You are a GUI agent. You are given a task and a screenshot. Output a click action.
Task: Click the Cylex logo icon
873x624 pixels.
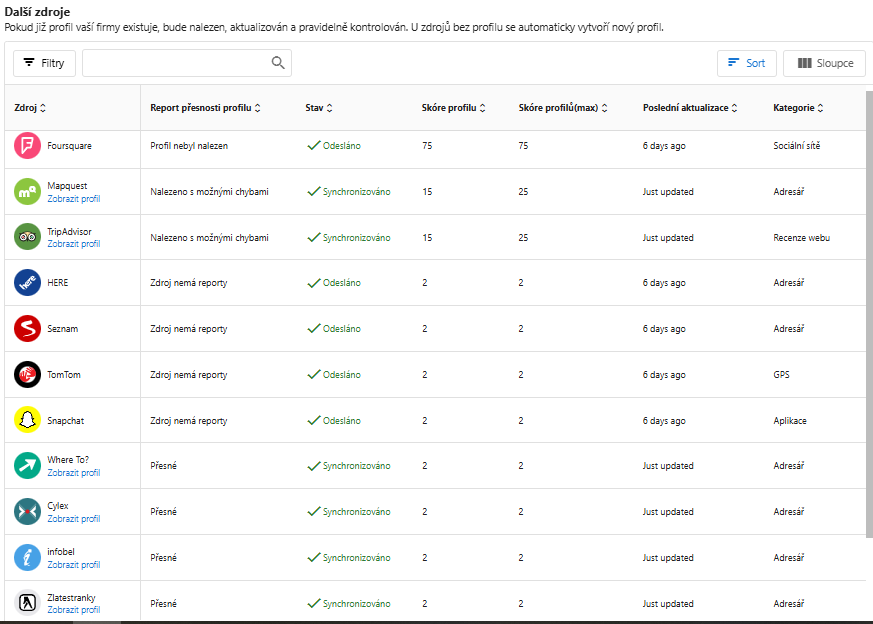click(x=27, y=512)
